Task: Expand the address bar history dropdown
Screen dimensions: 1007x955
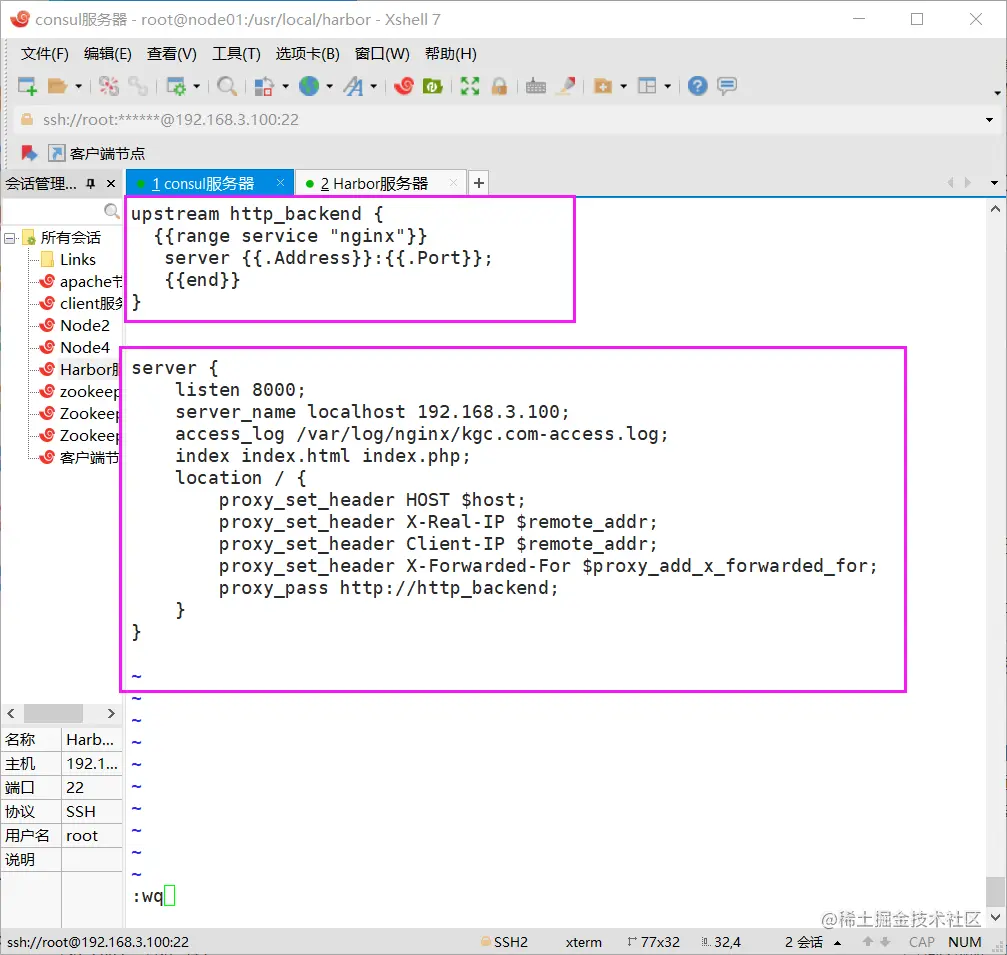Action: 989,120
